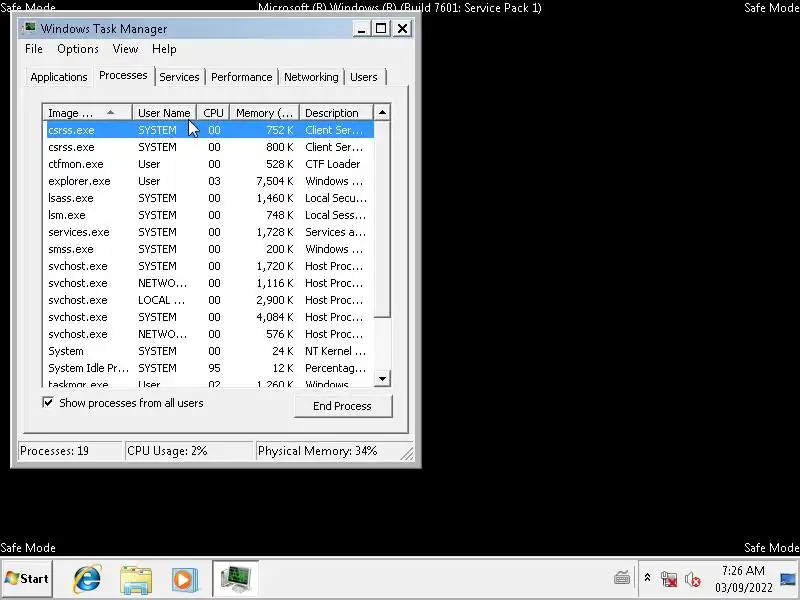Select the services.exe process
The width and height of the screenshot is (800, 600).
tap(210, 232)
